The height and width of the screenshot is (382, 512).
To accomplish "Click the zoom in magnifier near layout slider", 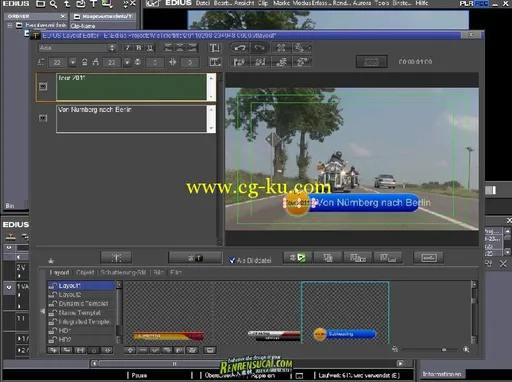I will coord(466,349).
